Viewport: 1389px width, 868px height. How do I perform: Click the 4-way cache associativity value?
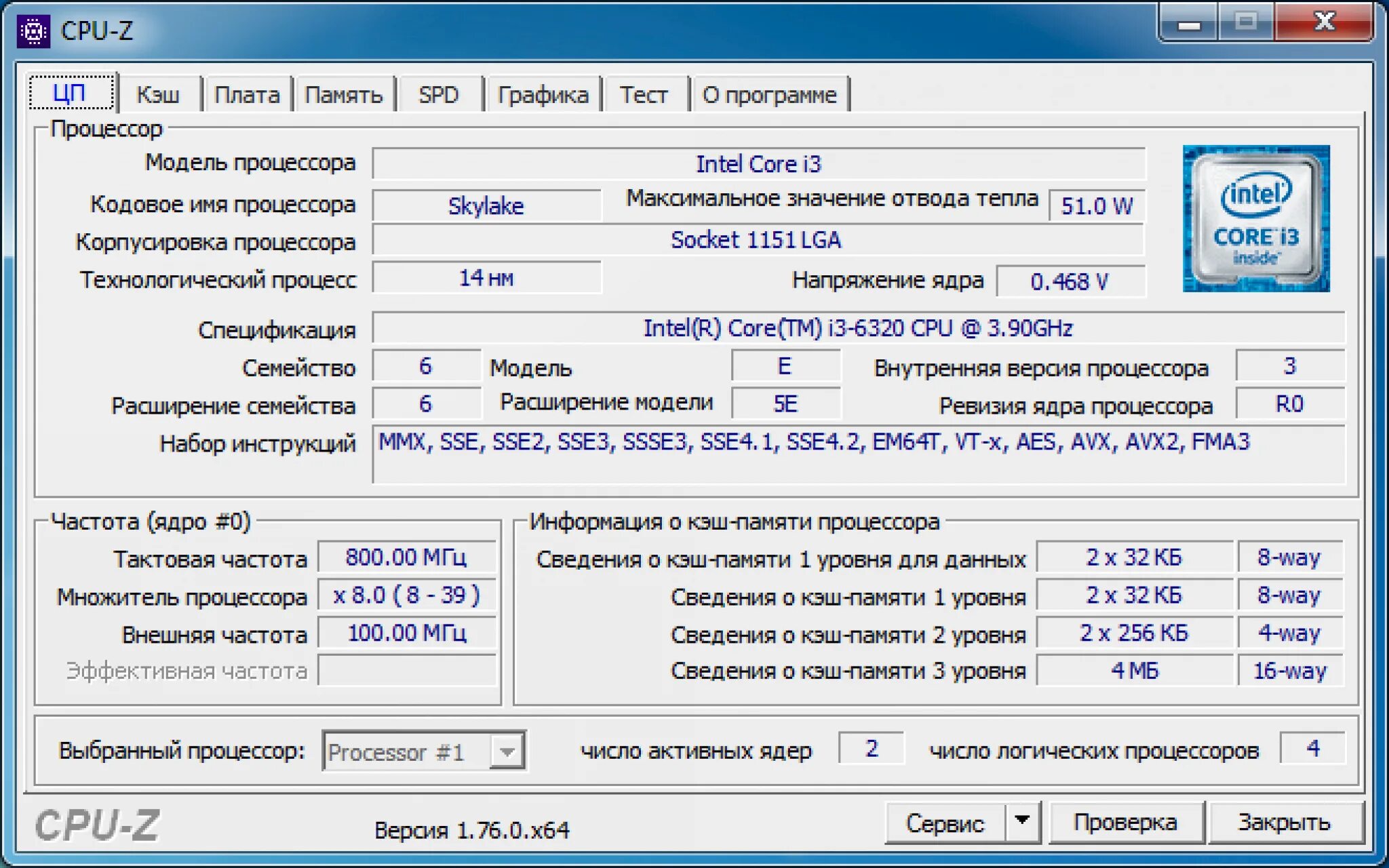coord(1289,633)
